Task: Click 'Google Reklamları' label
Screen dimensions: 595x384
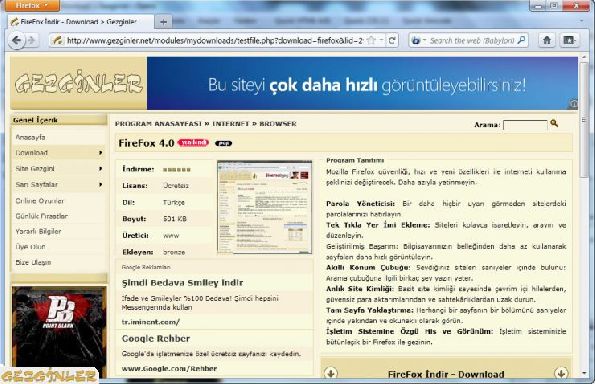Action: pyautogui.click(x=146, y=267)
